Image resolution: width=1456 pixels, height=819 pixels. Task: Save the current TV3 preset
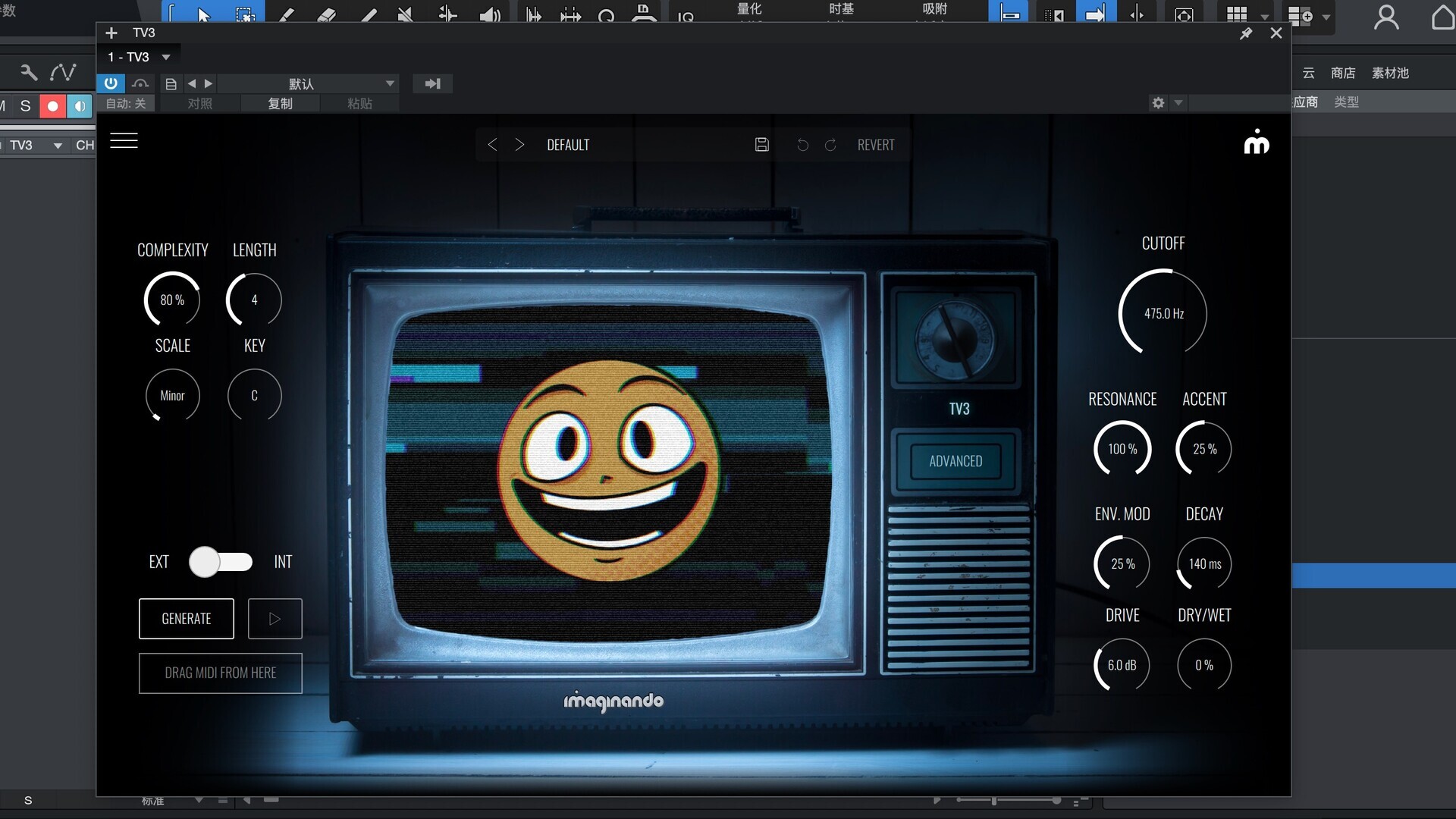[762, 145]
